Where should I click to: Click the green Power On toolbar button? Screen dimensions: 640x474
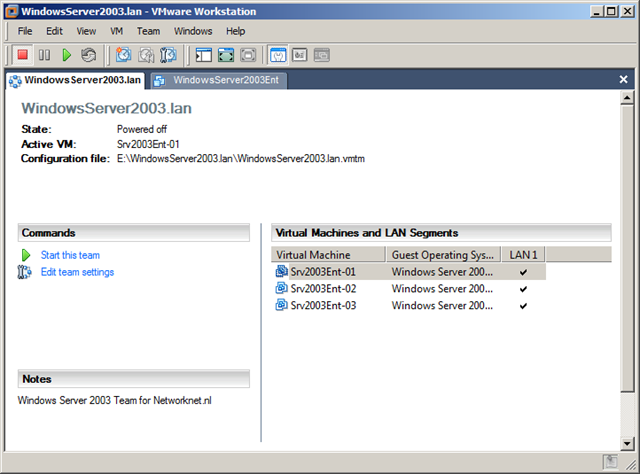(x=67, y=55)
